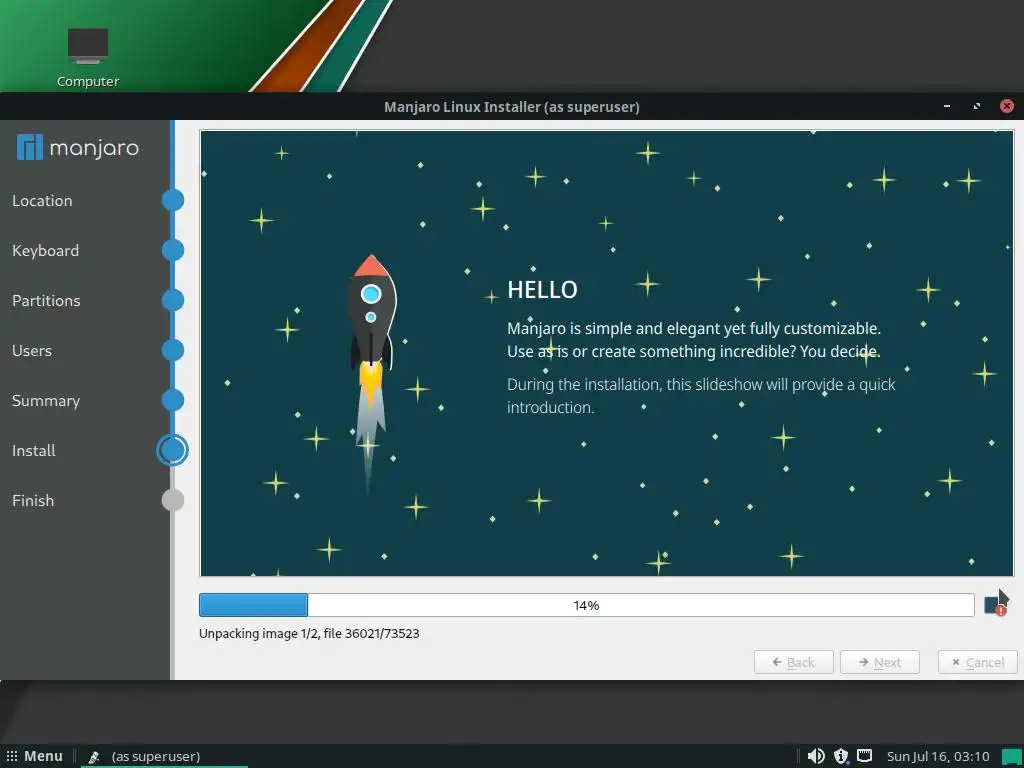Click the Back button
The width and height of the screenshot is (1024, 768).
click(x=793, y=662)
